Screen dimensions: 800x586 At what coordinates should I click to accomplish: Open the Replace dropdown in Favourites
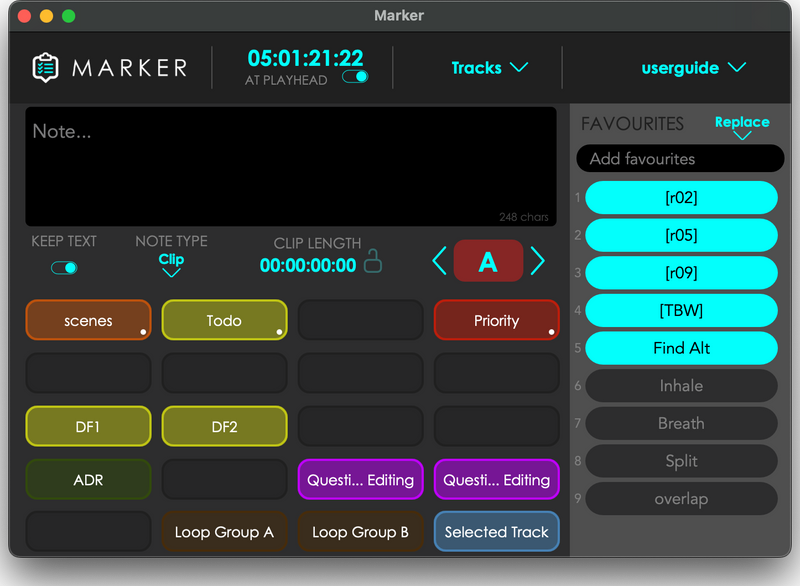[742, 126]
